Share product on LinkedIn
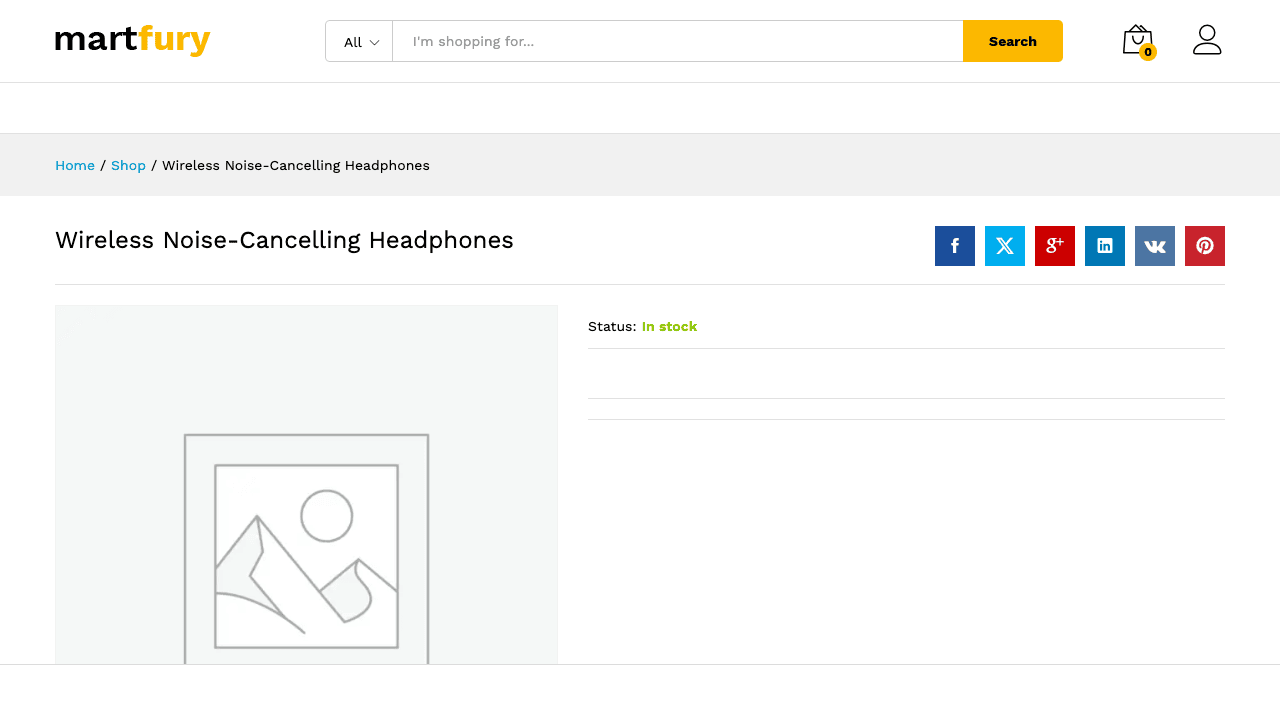Image resolution: width=1280 pixels, height=720 pixels. [1105, 246]
